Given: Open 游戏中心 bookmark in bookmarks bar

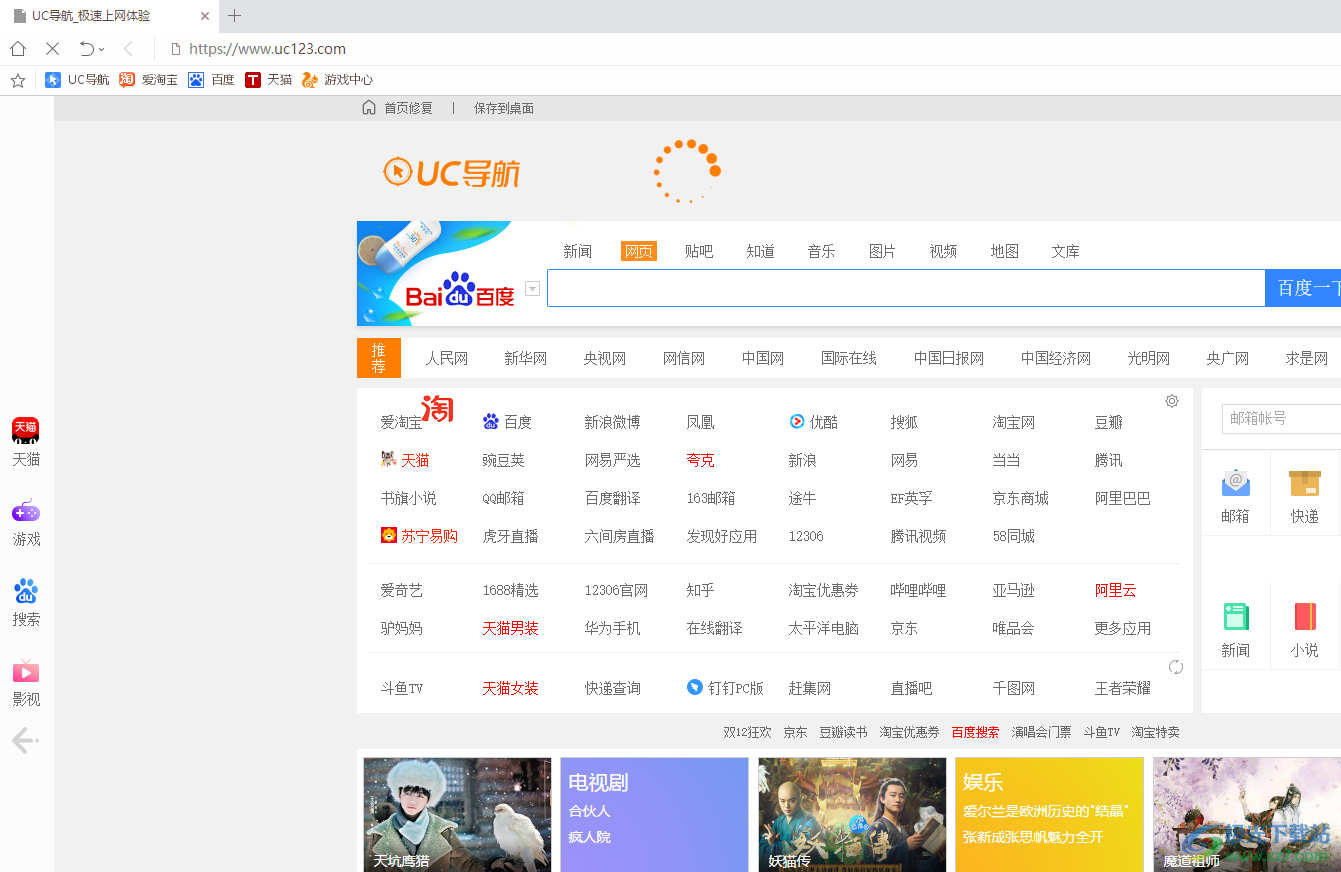Looking at the screenshot, I should [337, 80].
